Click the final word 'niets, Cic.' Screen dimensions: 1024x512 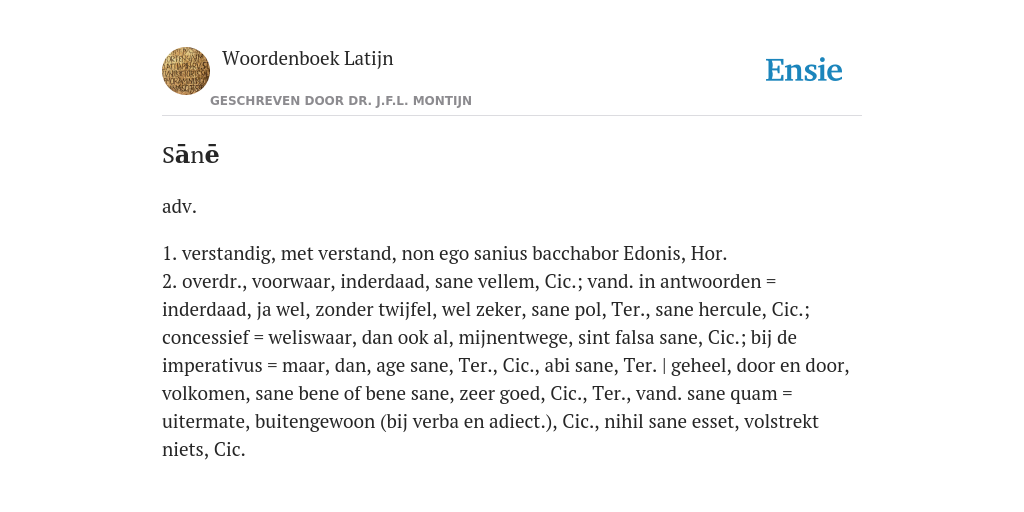tap(204, 450)
